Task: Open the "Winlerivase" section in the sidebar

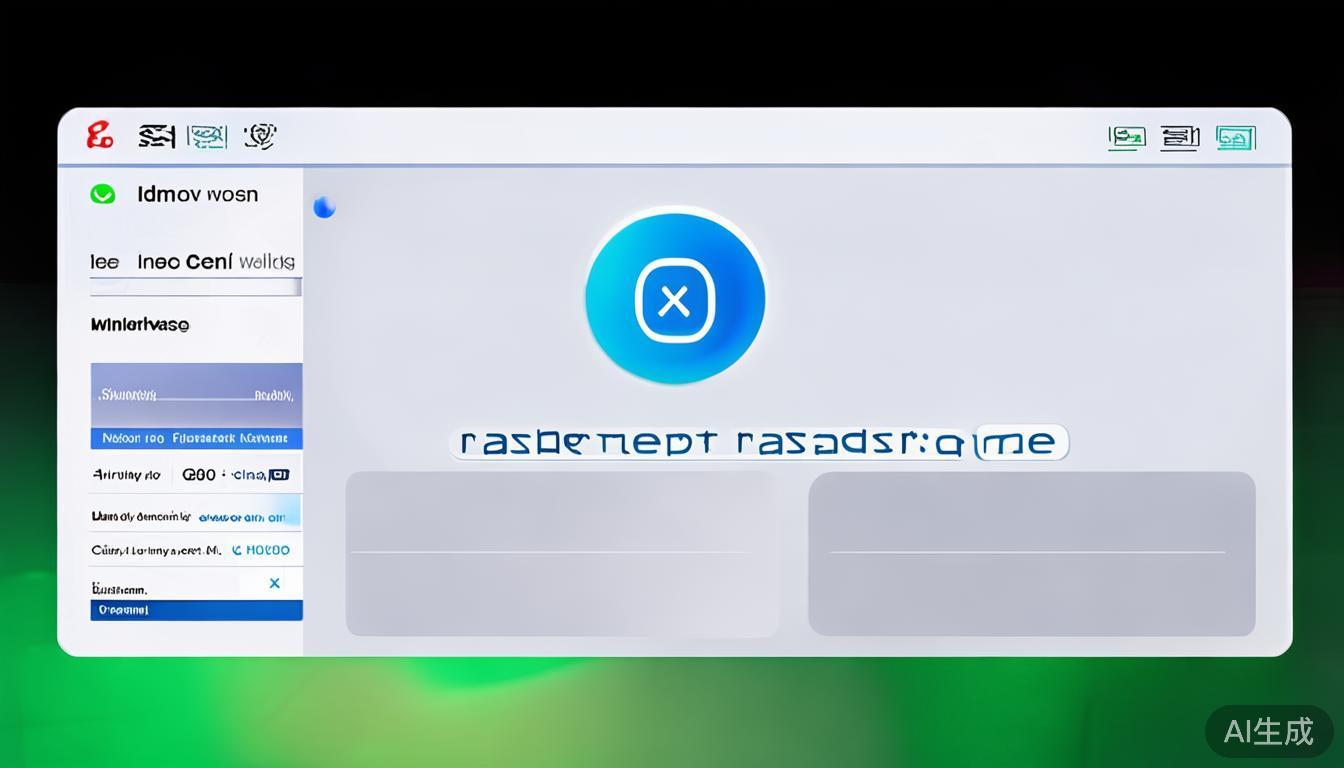Action: pos(140,325)
